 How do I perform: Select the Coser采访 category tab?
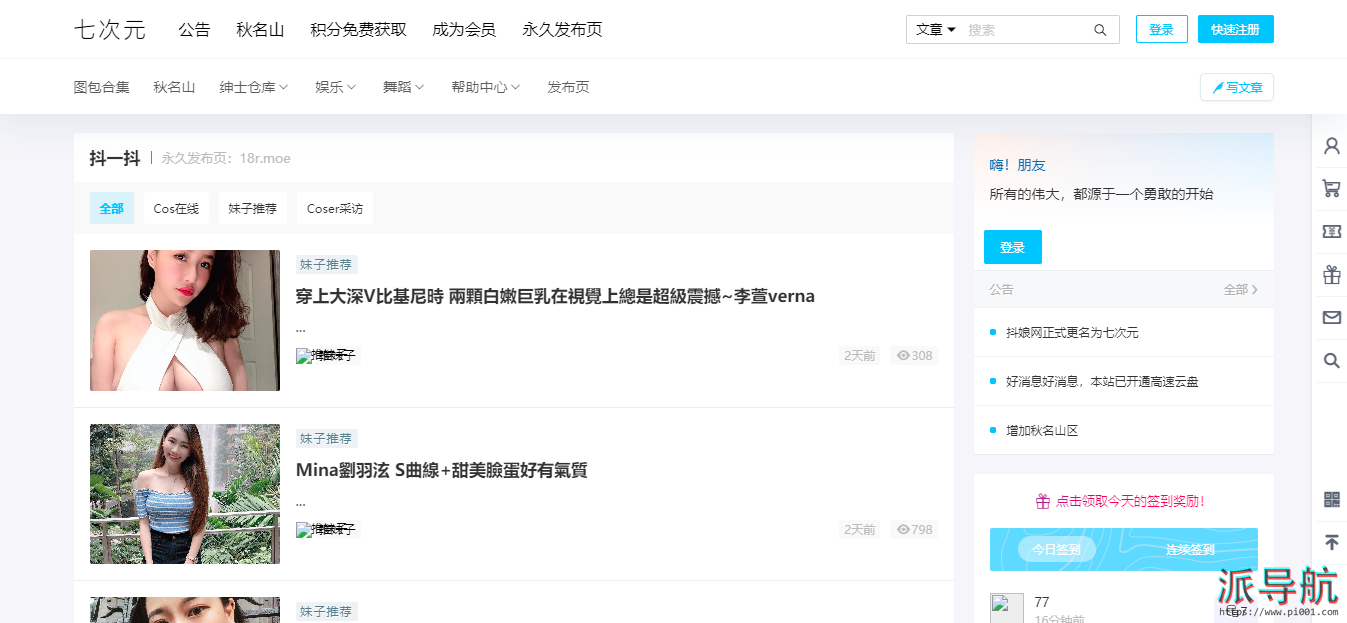335,208
